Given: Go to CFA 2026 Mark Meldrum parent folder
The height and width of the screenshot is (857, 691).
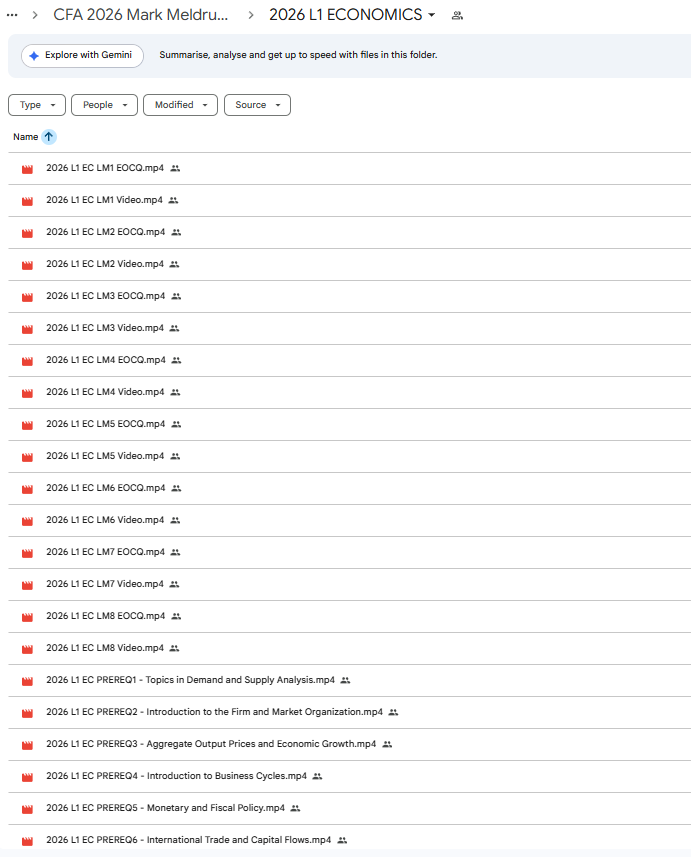Looking at the screenshot, I should pyautogui.click(x=140, y=15).
